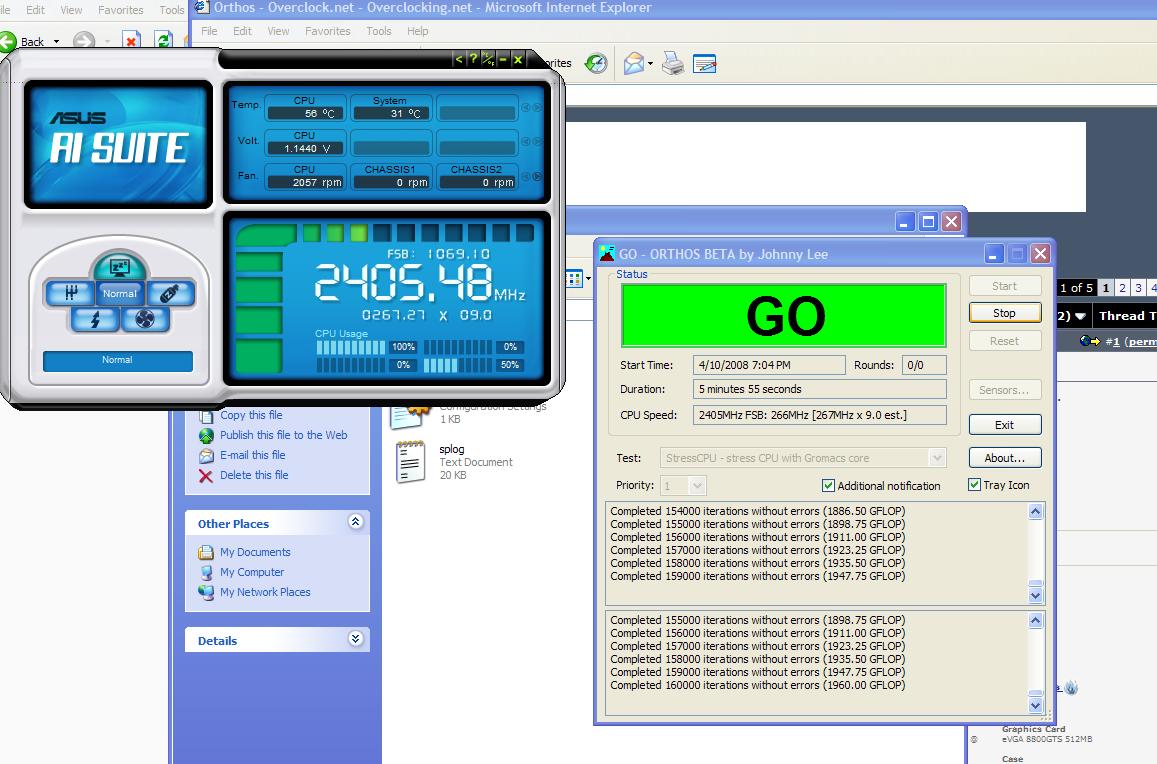Close AI Suite using the green X icon
This screenshot has width=1157, height=764.
coord(518,60)
